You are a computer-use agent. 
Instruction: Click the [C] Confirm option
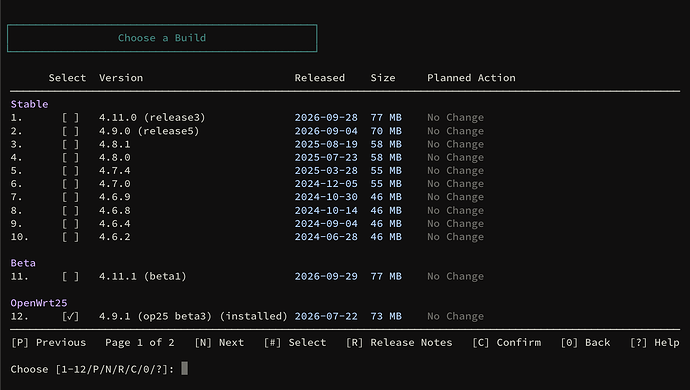506,342
